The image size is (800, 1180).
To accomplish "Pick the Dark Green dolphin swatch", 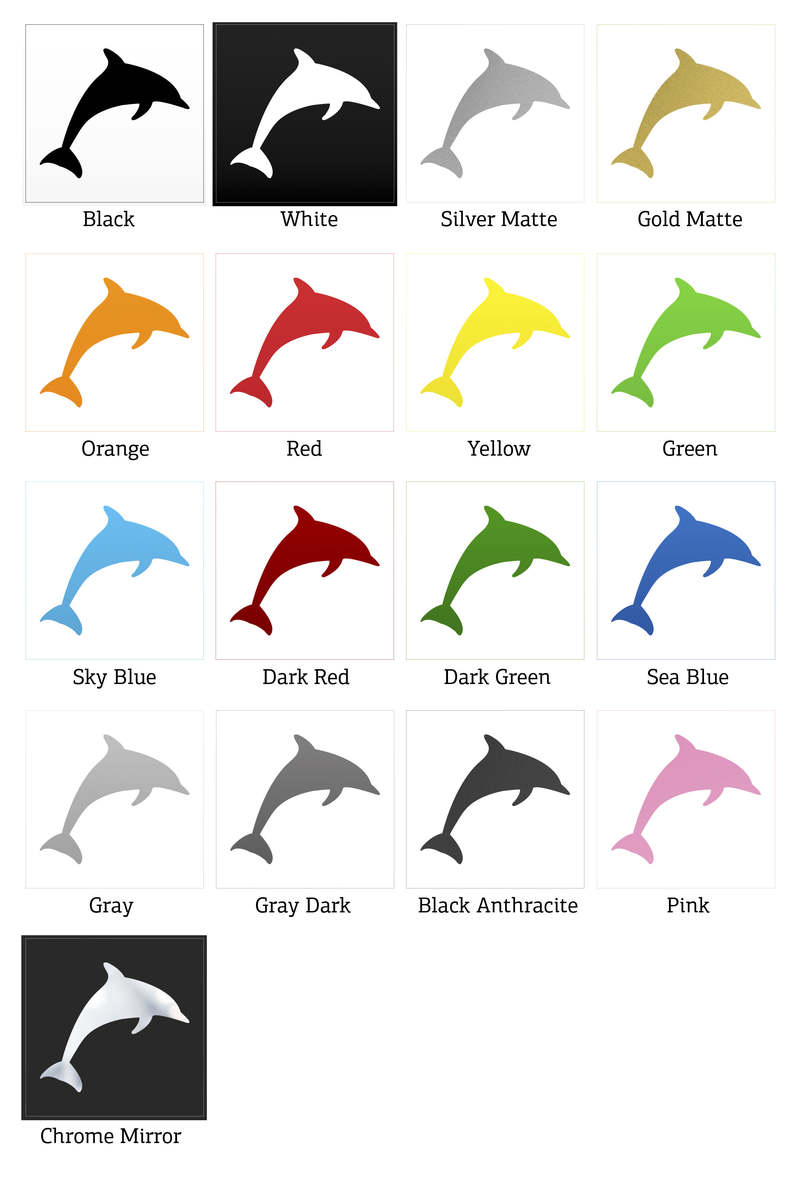I will pyautogui.click(x=495, y=570).
